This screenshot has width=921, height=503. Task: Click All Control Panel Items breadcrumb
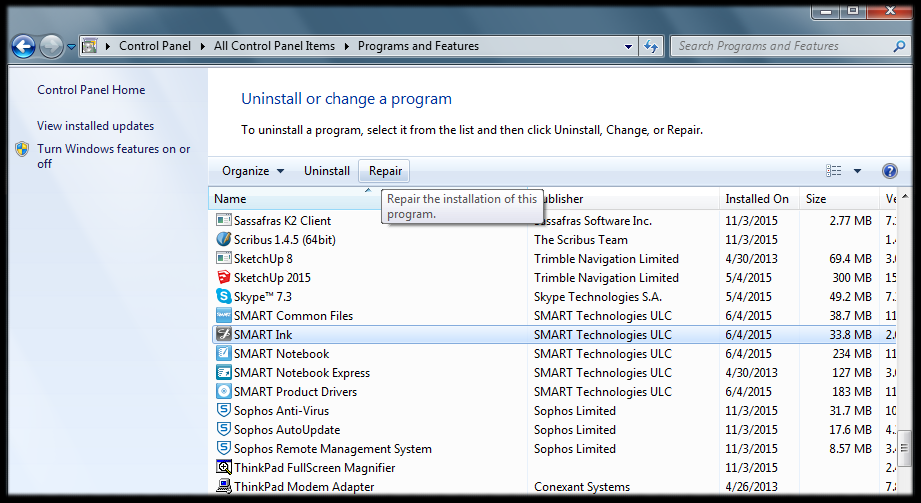[275, 46]
